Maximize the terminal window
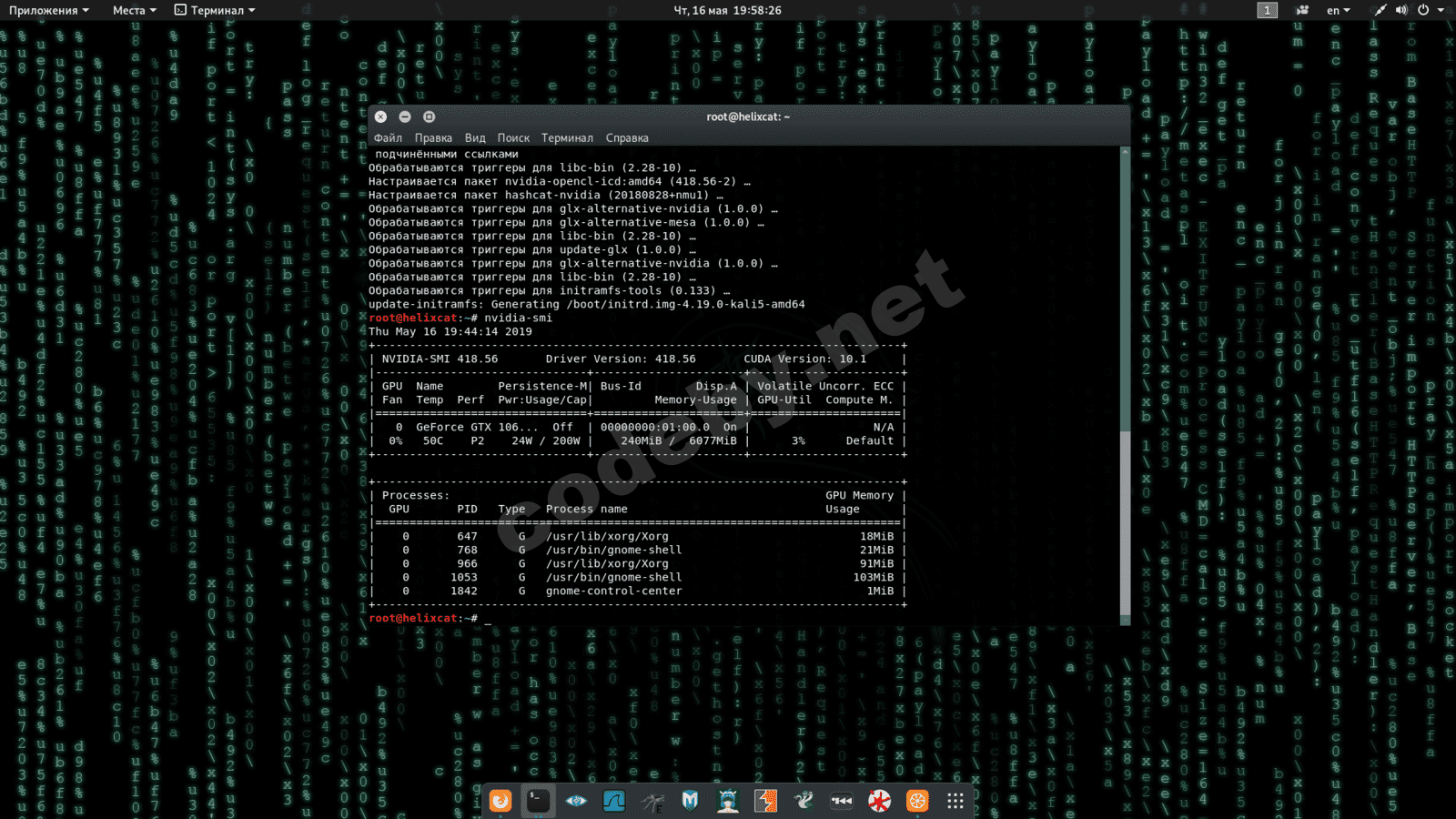Viewport: 1456px width, 819px height. 430,116
